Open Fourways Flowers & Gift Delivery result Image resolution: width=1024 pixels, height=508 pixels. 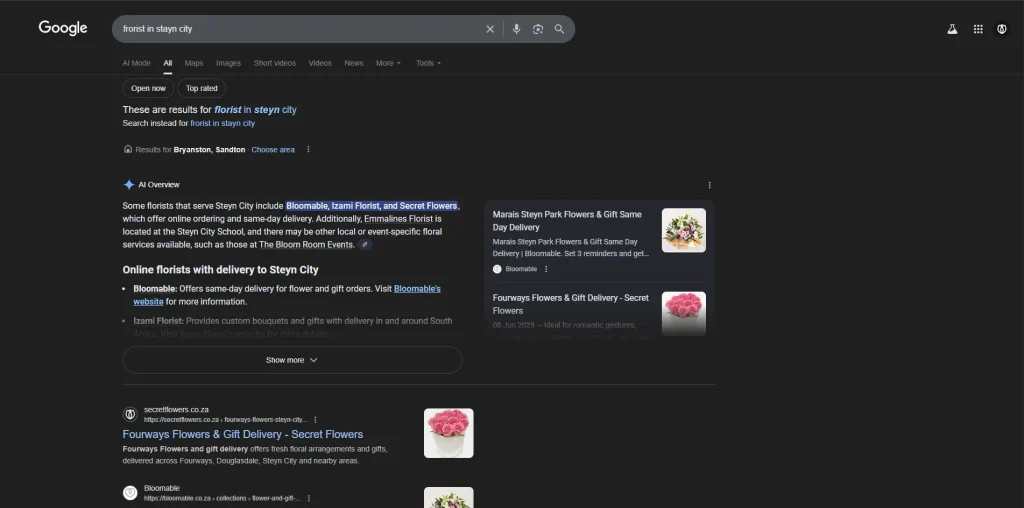[242, 434]
